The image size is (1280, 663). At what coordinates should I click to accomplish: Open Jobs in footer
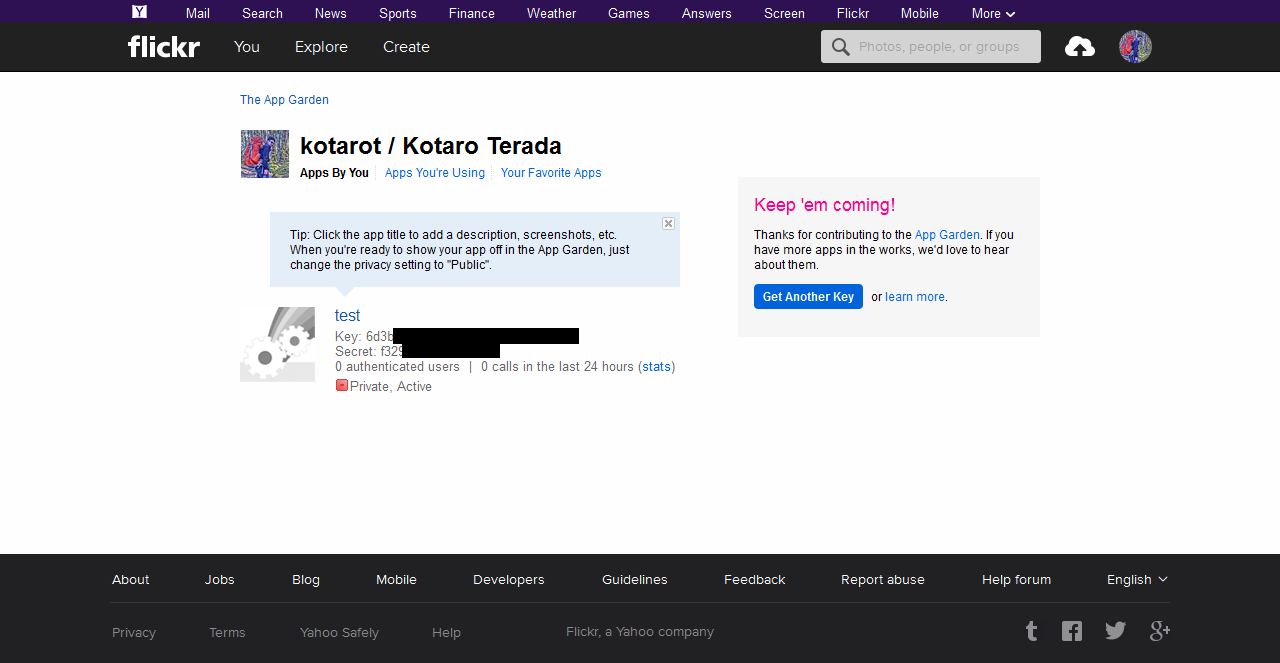click(x=220, y=579)
